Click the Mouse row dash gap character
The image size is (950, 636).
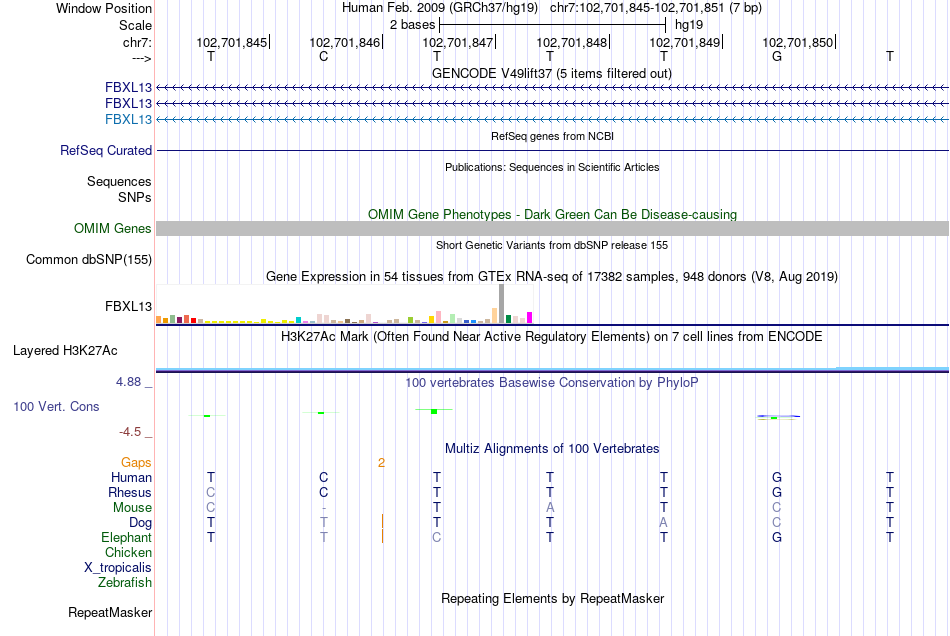[x=324, y=508]
